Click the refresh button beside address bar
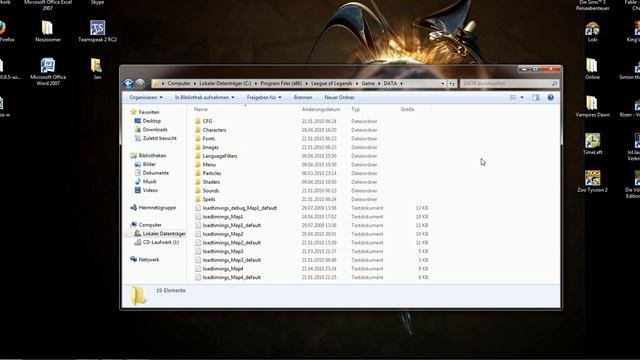The height and width of the screenshot is (360, 640). pyautogui.click(x=452, y=83)
